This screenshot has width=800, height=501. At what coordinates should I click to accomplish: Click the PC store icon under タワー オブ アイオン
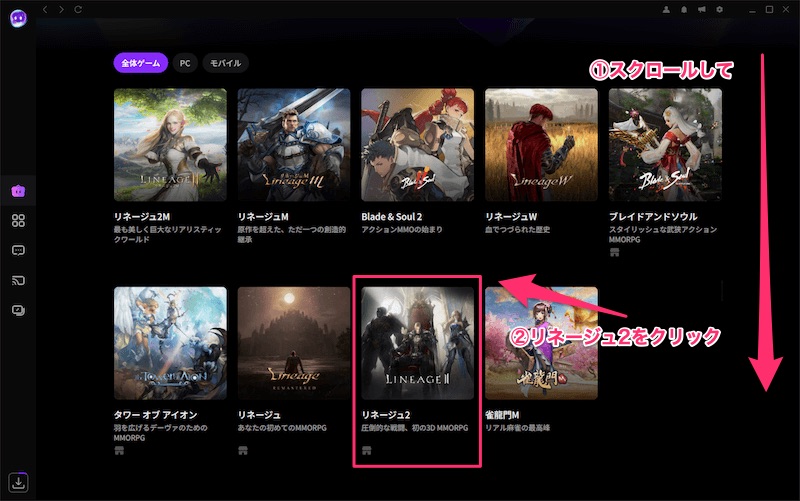click(119, 450)
